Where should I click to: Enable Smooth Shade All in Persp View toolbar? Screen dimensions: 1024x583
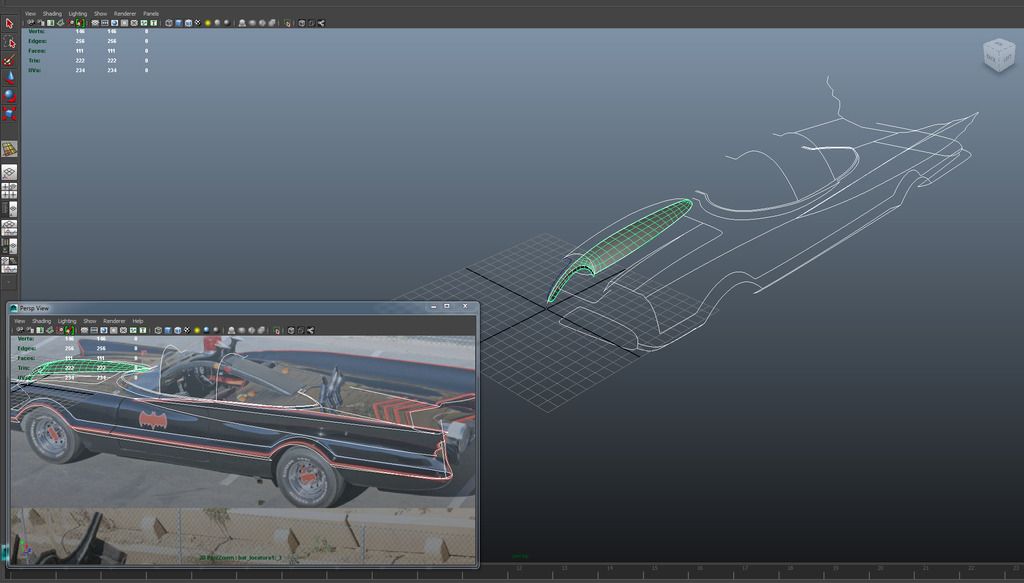pyautogui.click(x=168, y=330)
